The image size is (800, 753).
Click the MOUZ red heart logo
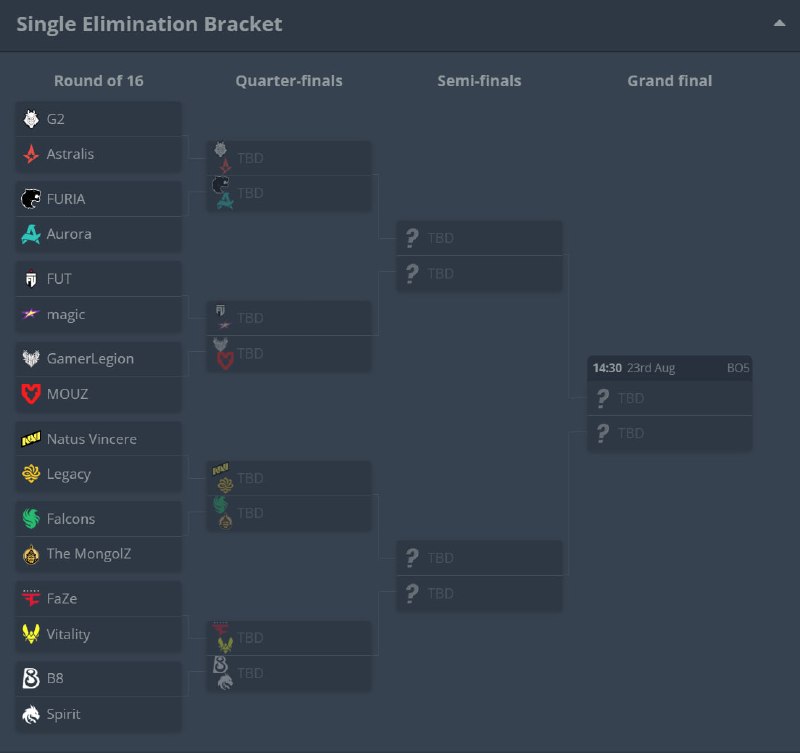[x=31, y=394]
